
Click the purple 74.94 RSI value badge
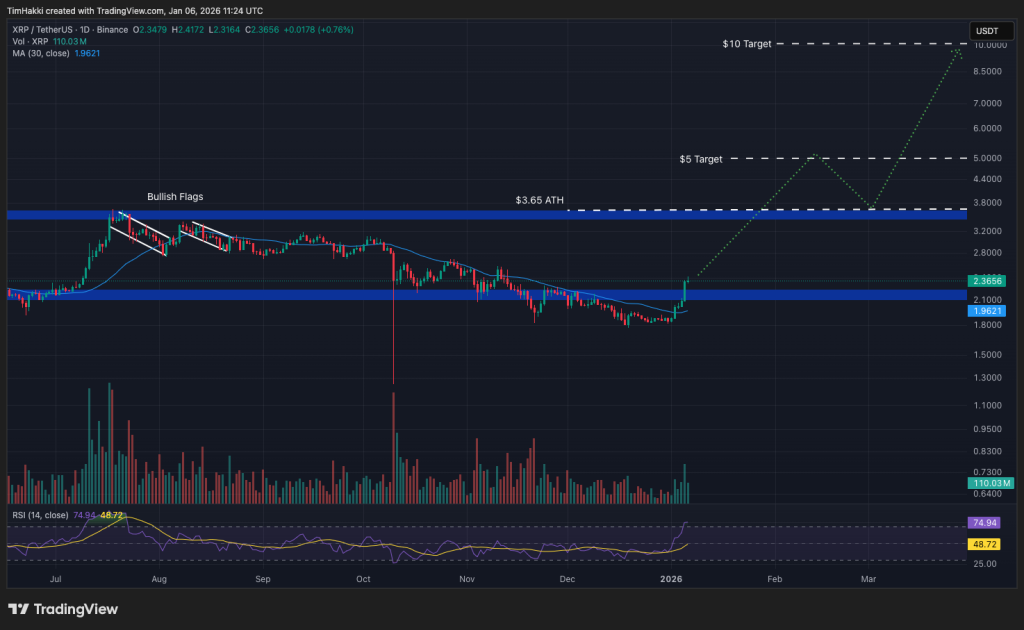tap(986, 522)
